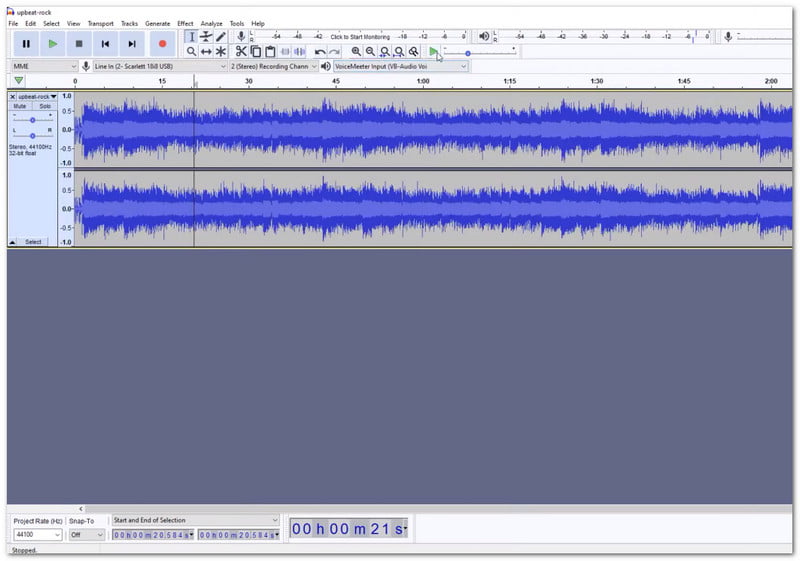Open the File menu

point(13,23)
